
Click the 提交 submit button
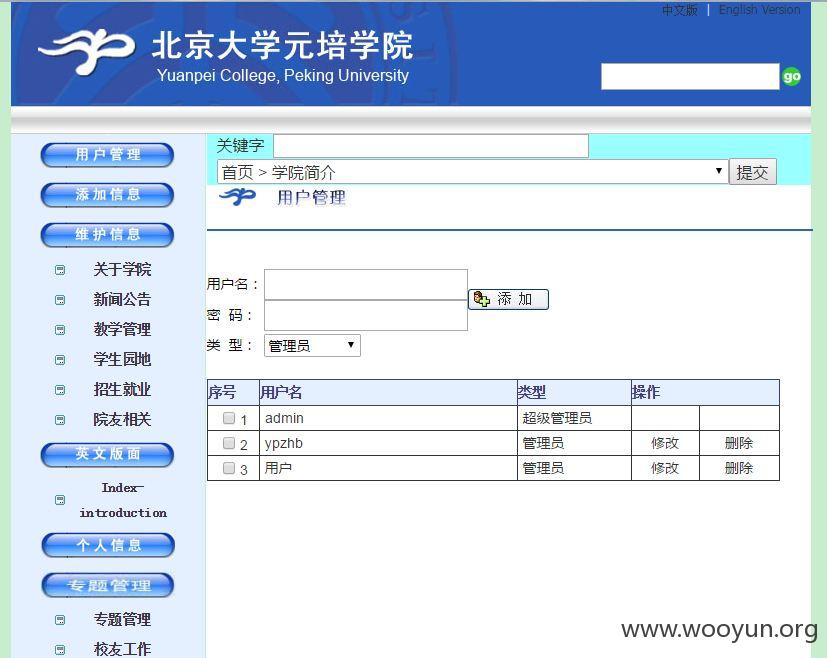753,172
